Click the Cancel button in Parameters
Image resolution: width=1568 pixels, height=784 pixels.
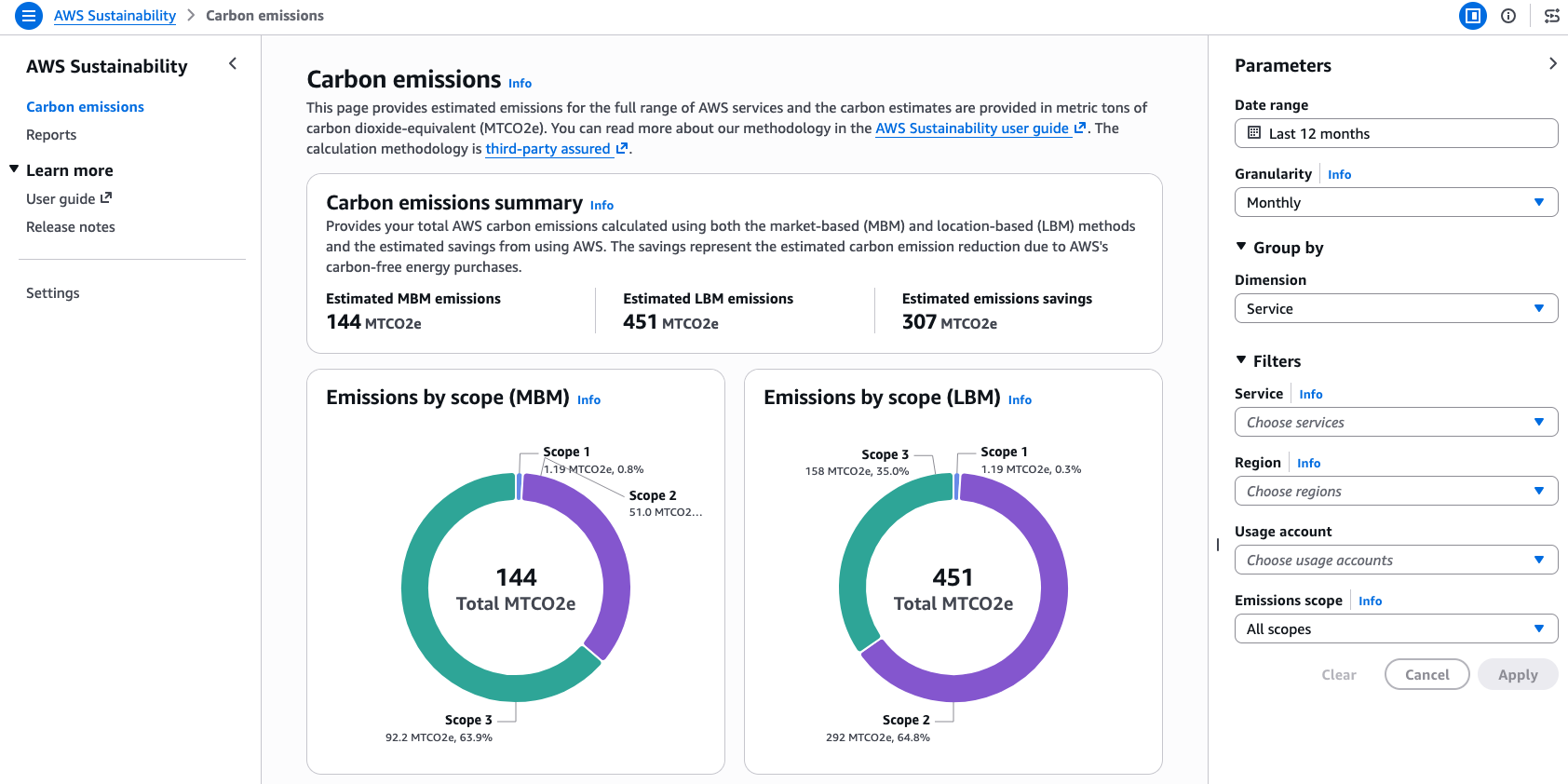point(1426,674)
